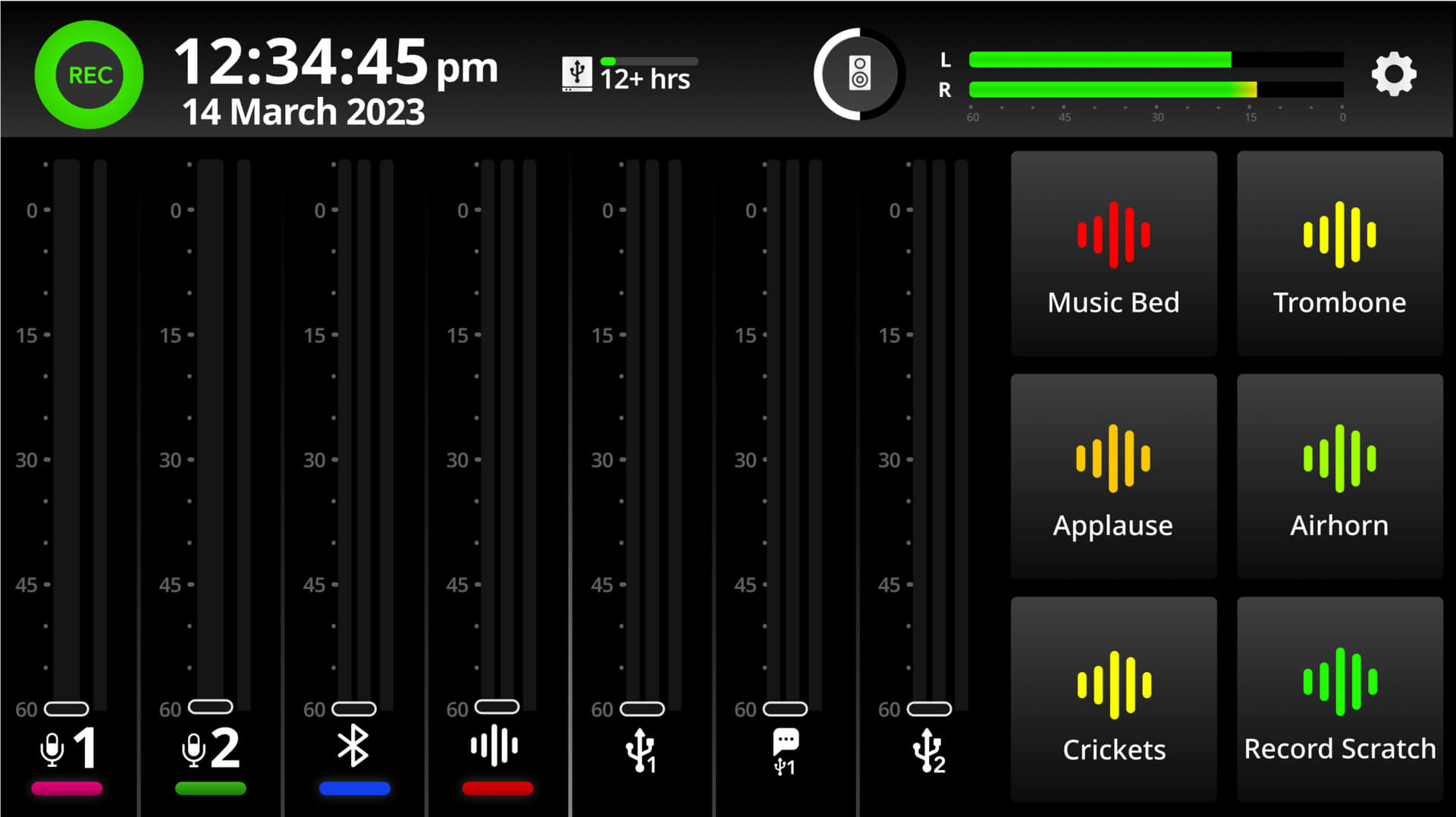
Task: Select the USB 1 channel icon
Action: (x=641, y=751)
